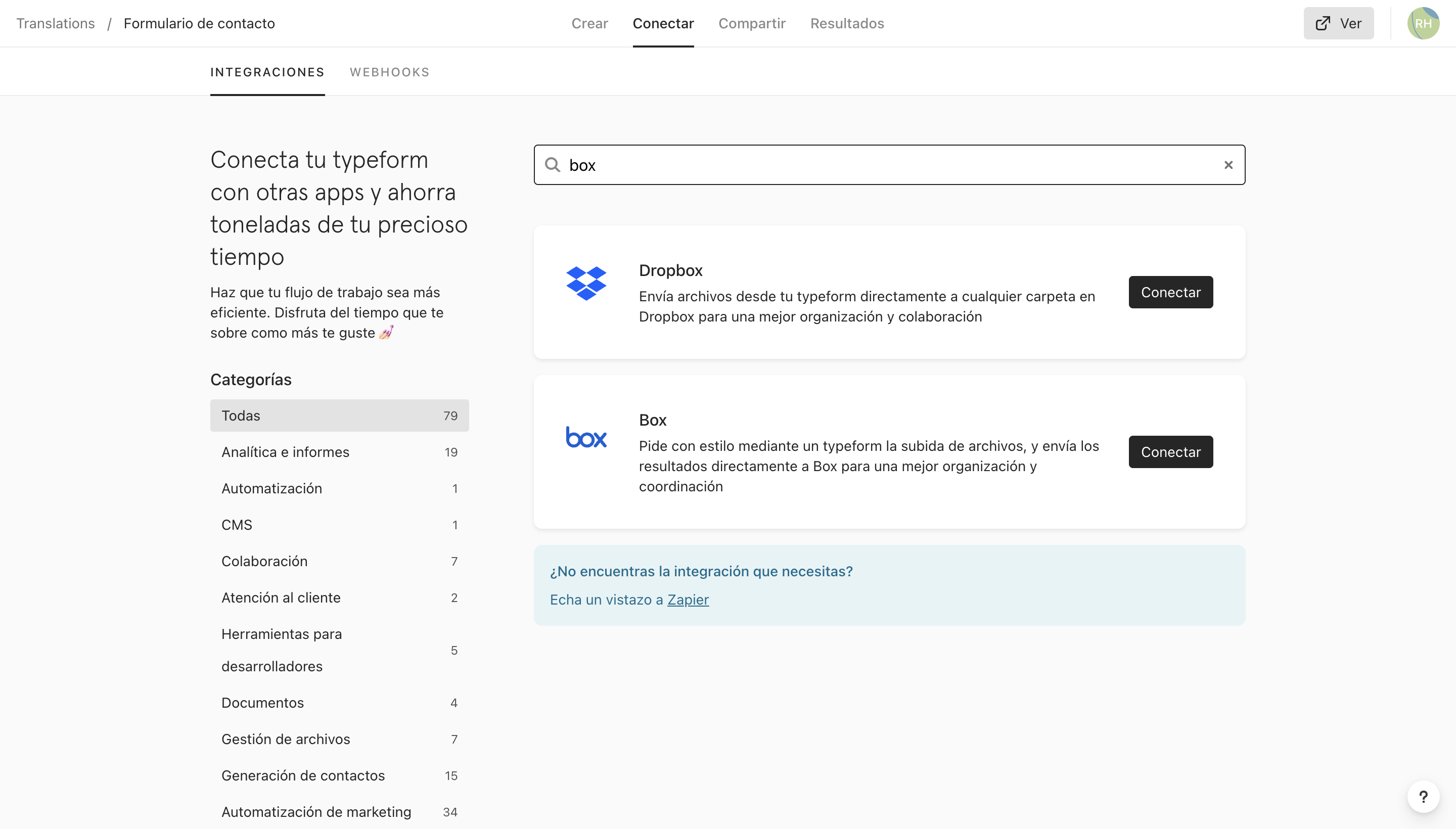The height and width of the screenshot is (829, 1456).
Task: Select the Conectar tab
Action: click(663, 23)
